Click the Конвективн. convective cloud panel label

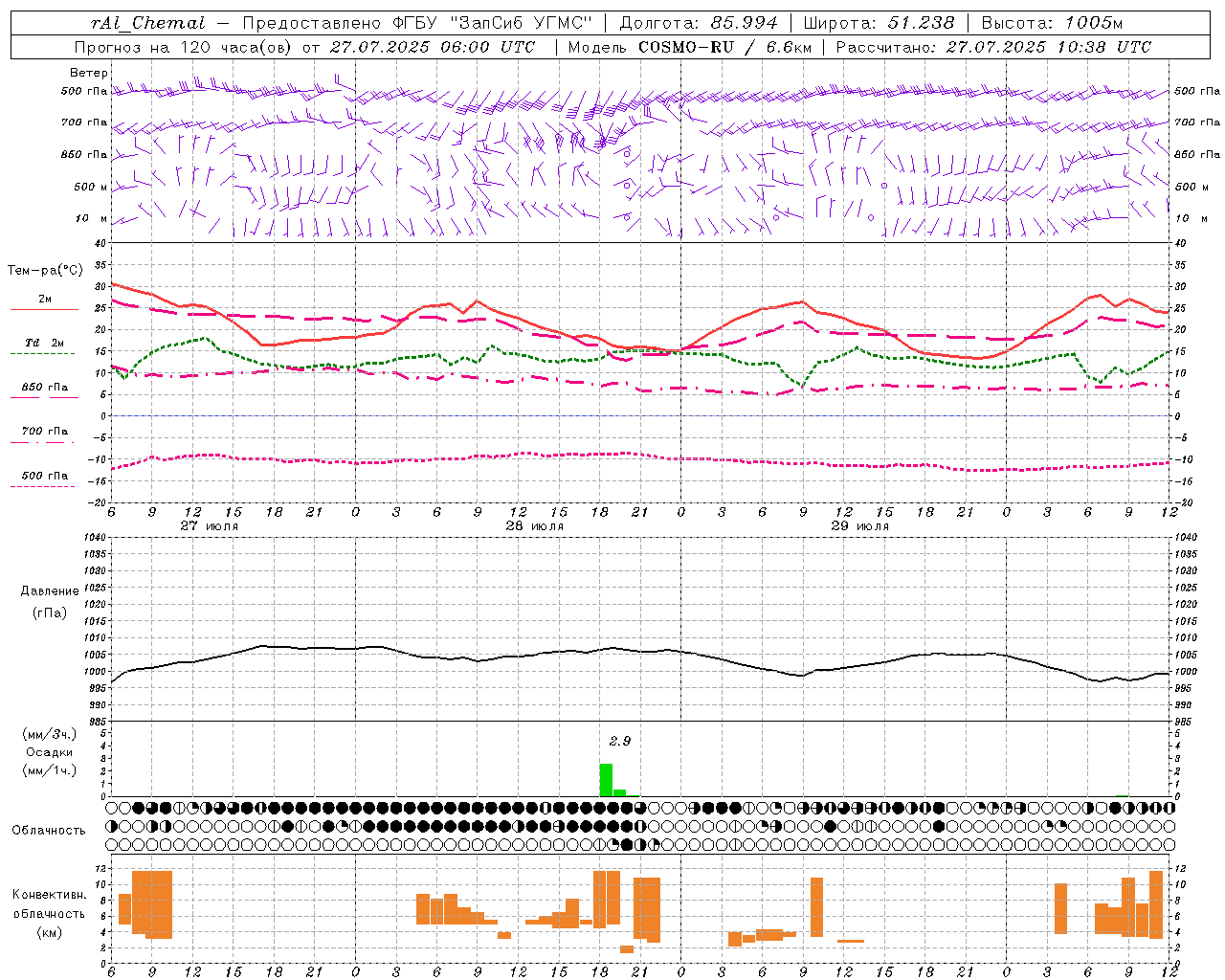49,895
